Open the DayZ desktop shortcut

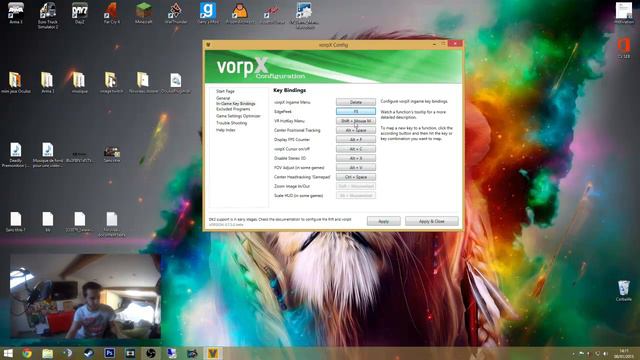tap(80, 13)
